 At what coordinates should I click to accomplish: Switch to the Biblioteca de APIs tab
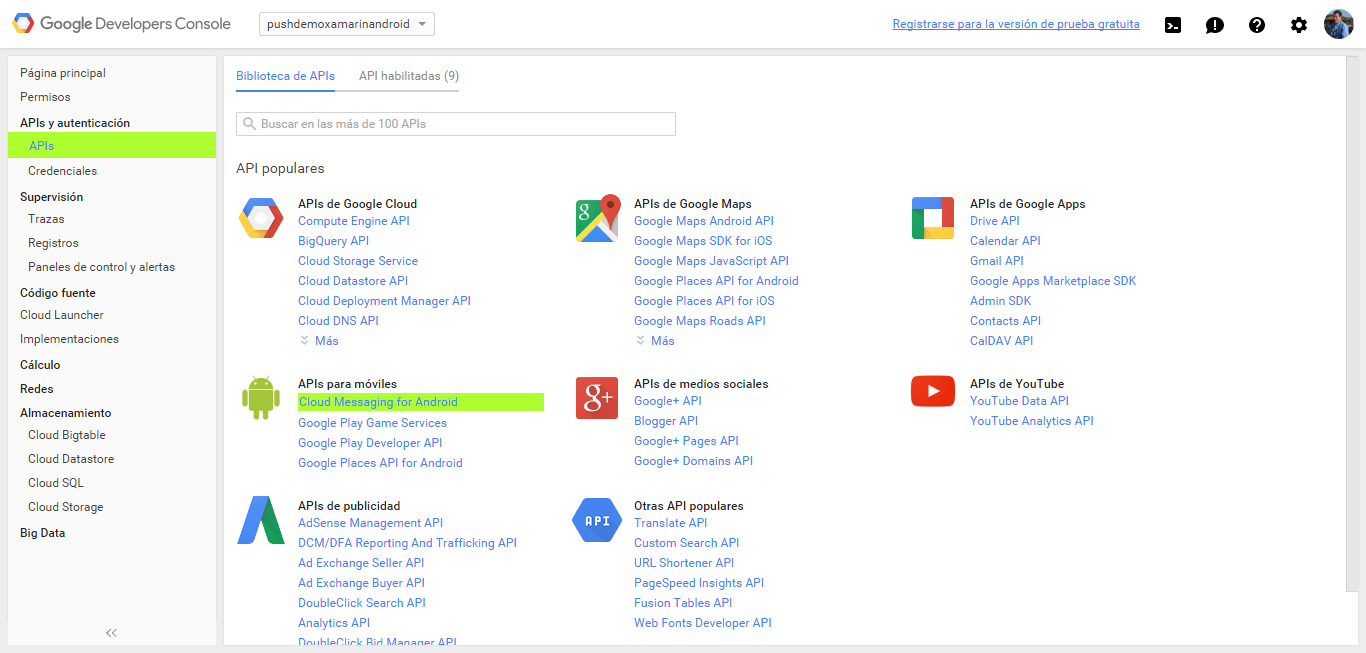285,76
